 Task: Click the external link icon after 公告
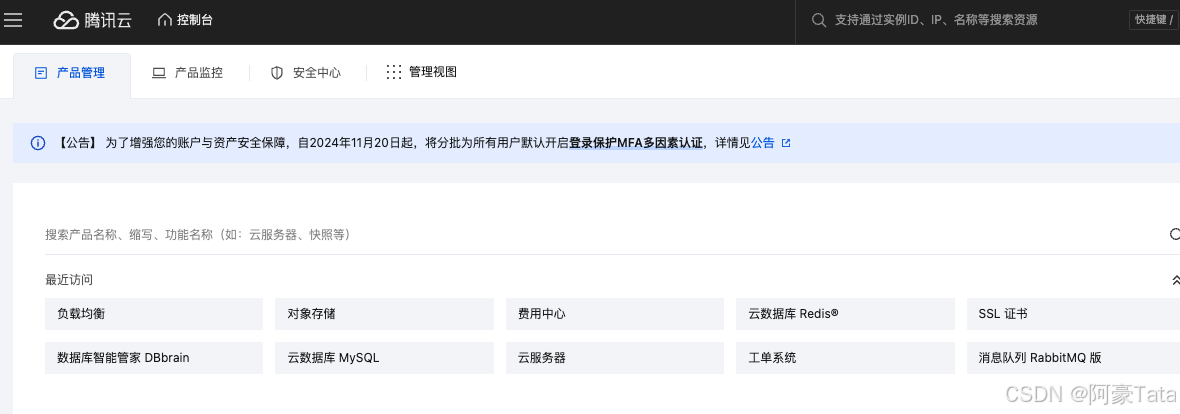[x=786, y=143]
